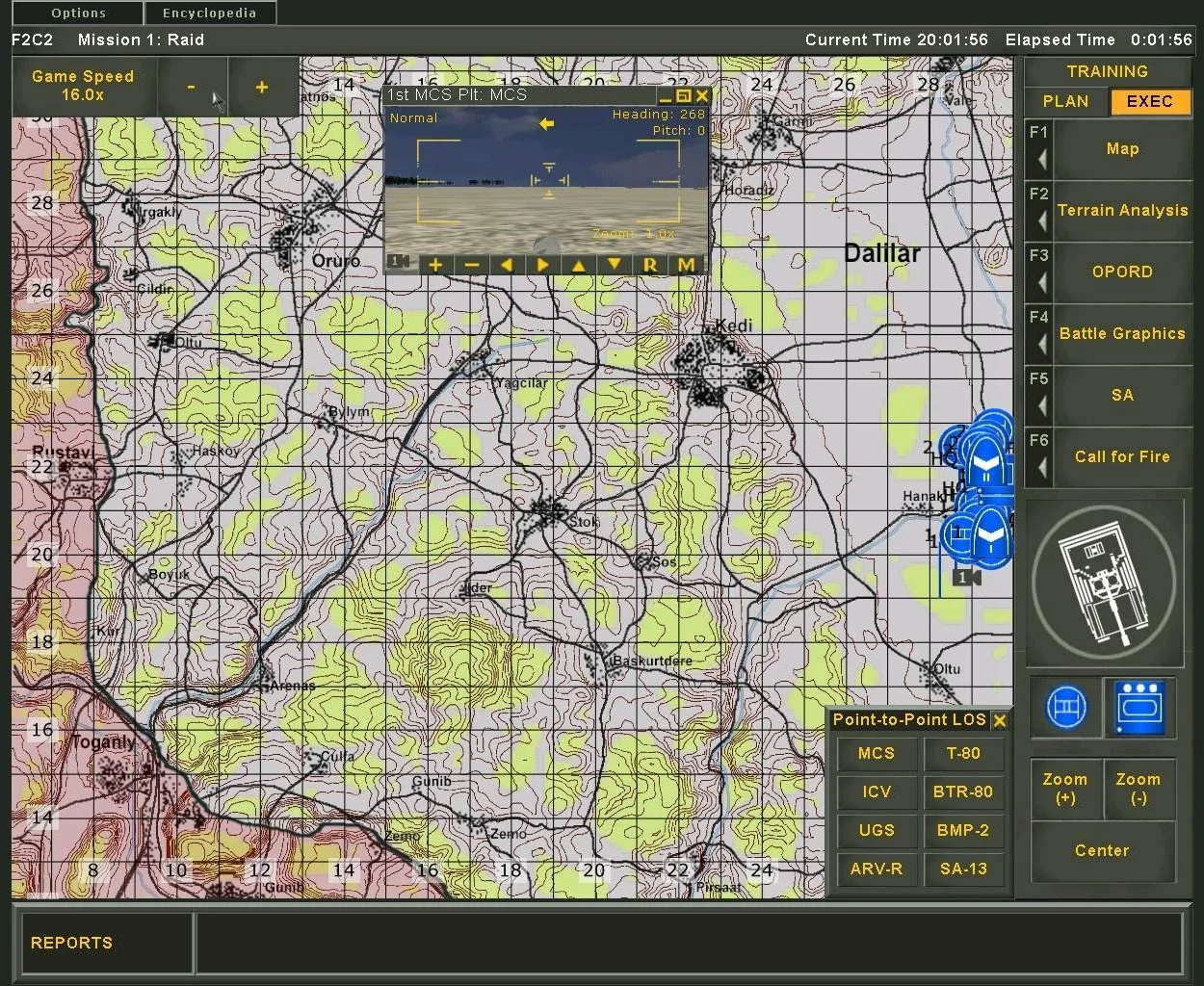Click the round blue unit symbol icon
Screen dimensions: 1204x986
point(1065,708)
